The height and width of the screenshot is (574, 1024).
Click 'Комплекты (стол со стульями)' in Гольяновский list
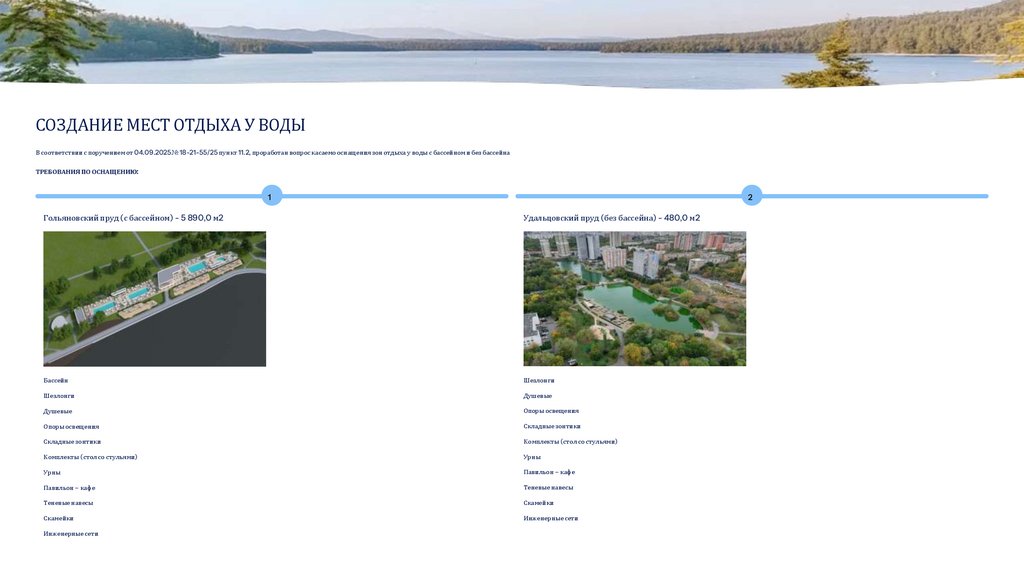click(x=90, y=457)
